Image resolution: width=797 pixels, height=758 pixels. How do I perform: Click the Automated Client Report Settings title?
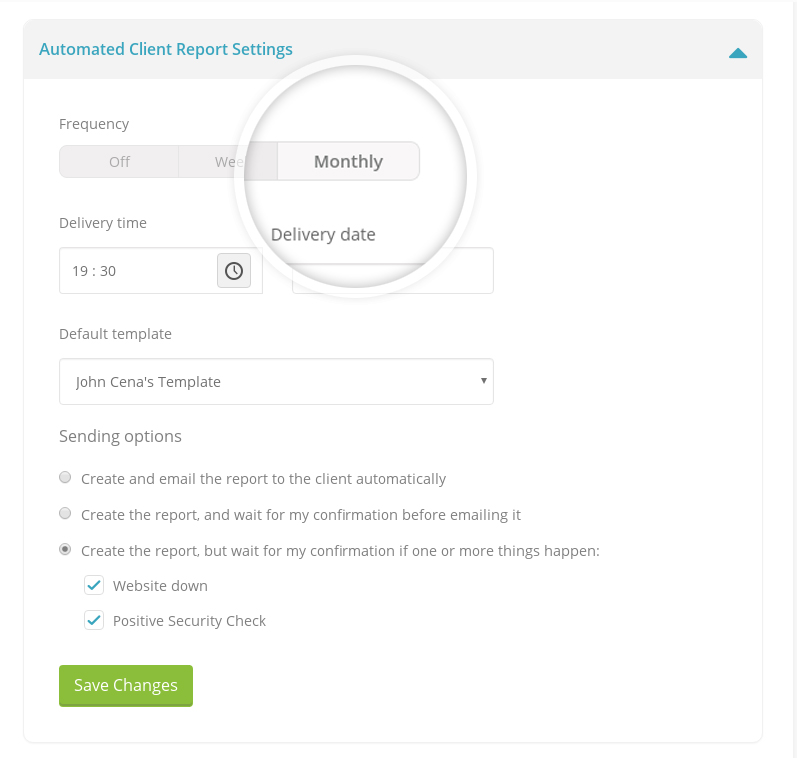166,49
